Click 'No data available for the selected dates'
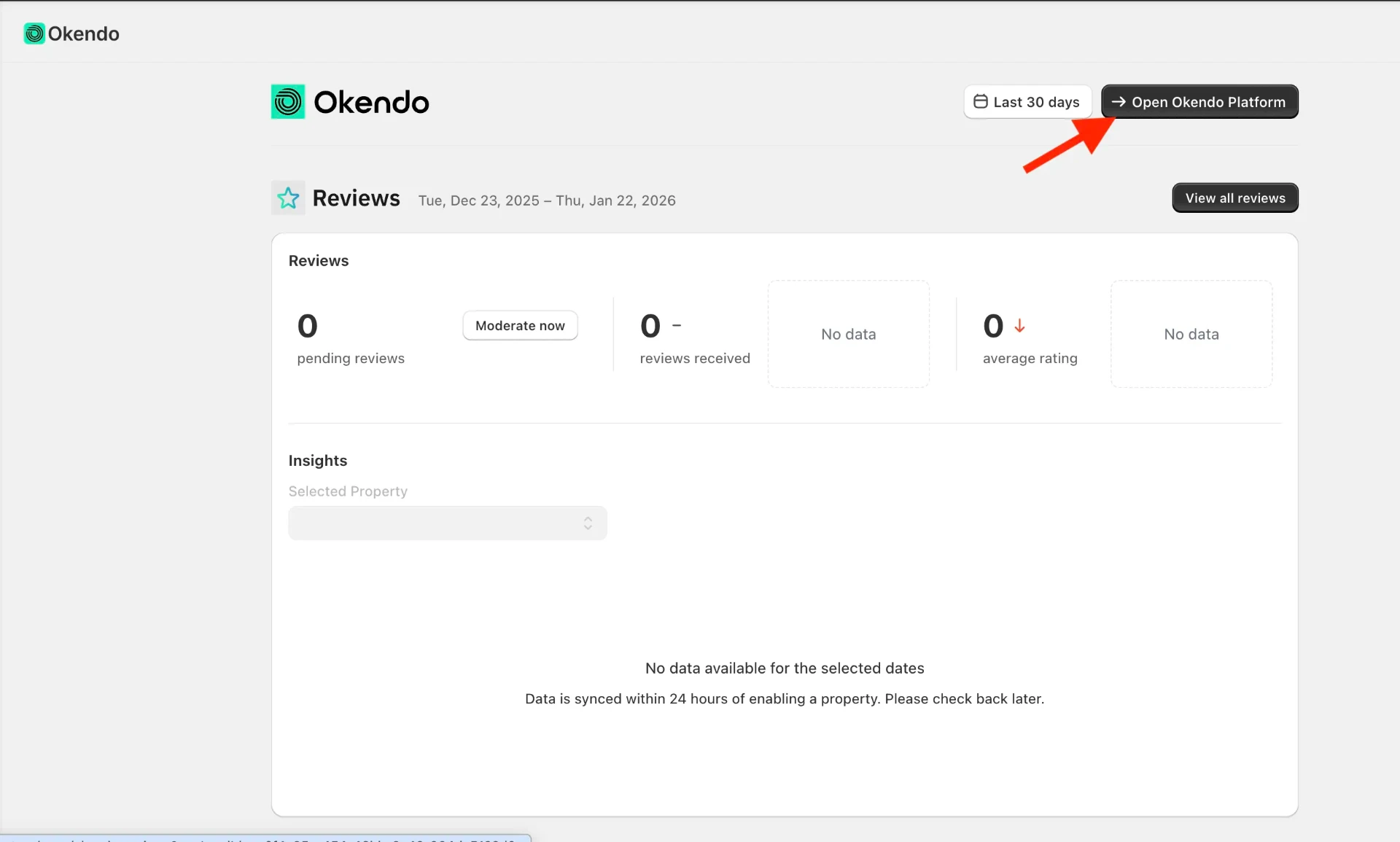 click(x=785, y=668)
